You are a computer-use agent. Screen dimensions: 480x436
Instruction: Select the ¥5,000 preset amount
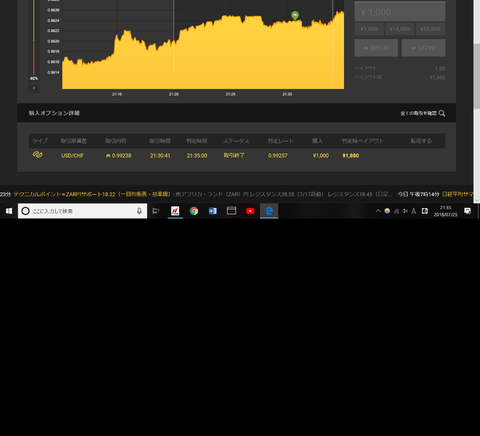[369, 29]
